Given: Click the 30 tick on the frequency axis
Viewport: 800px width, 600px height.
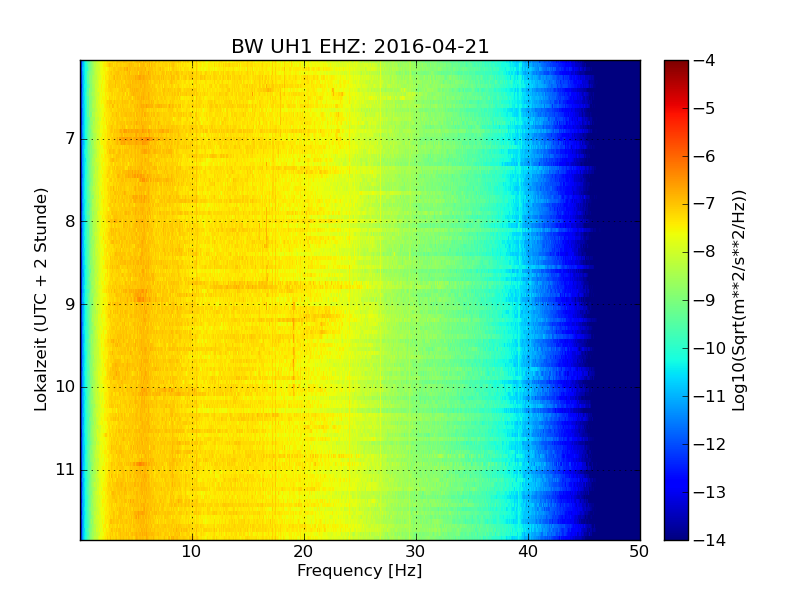Looking at the screenshot, I should (416, 551).
